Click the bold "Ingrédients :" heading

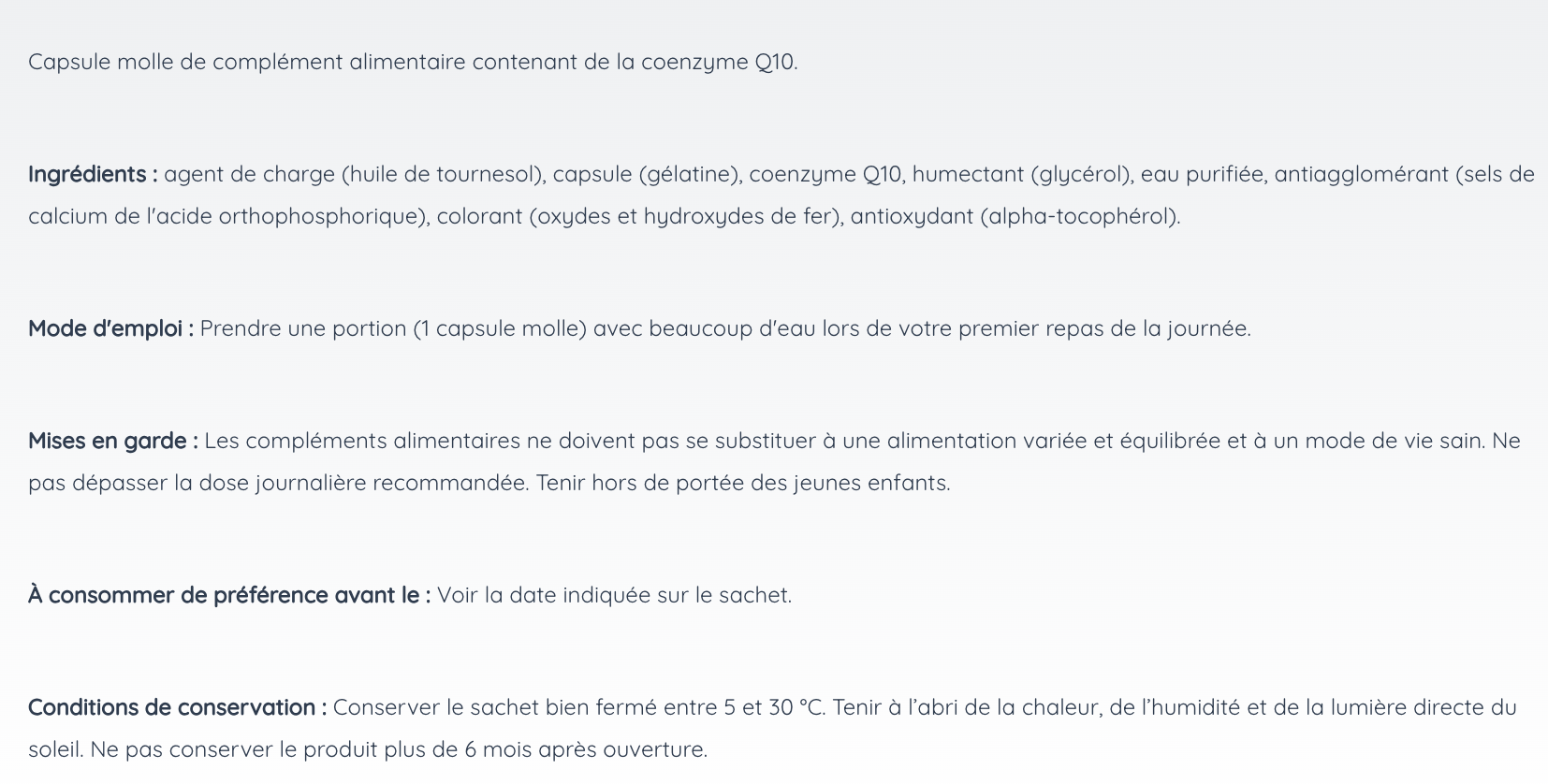pos(93,175)
